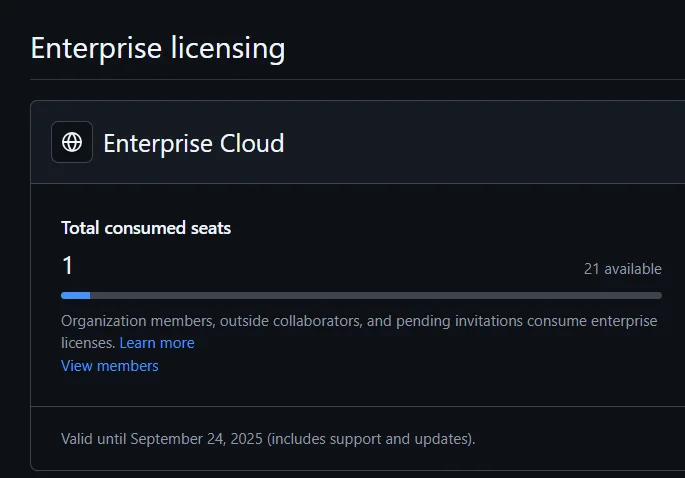This screenshot has width=685, height=478.
Task: Click the Enterprise Cloud globe icon
Action: pos(72,142)
